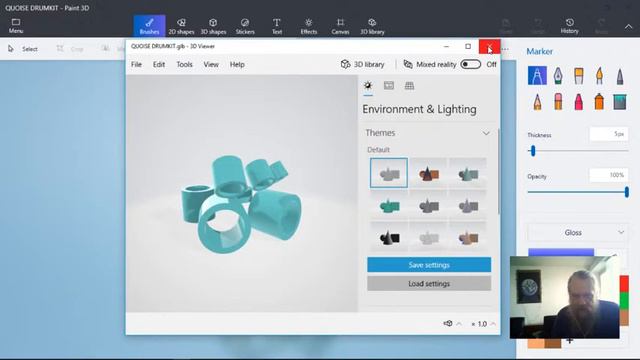Switch to Stats & Shading tab icon
Viewport: 640px width, 360px height.
point(389,86)
